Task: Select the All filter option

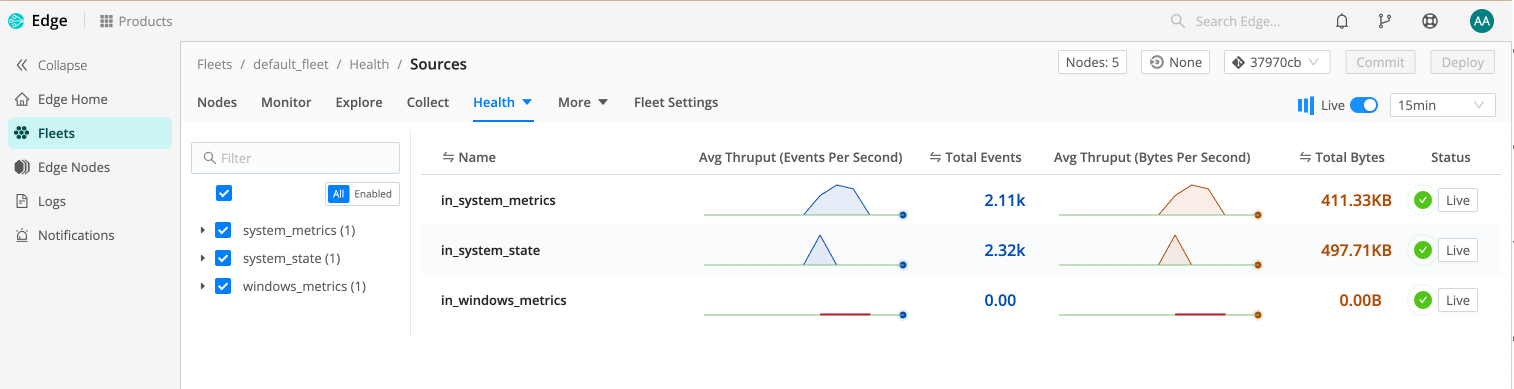Action: (x=338, y=194)
